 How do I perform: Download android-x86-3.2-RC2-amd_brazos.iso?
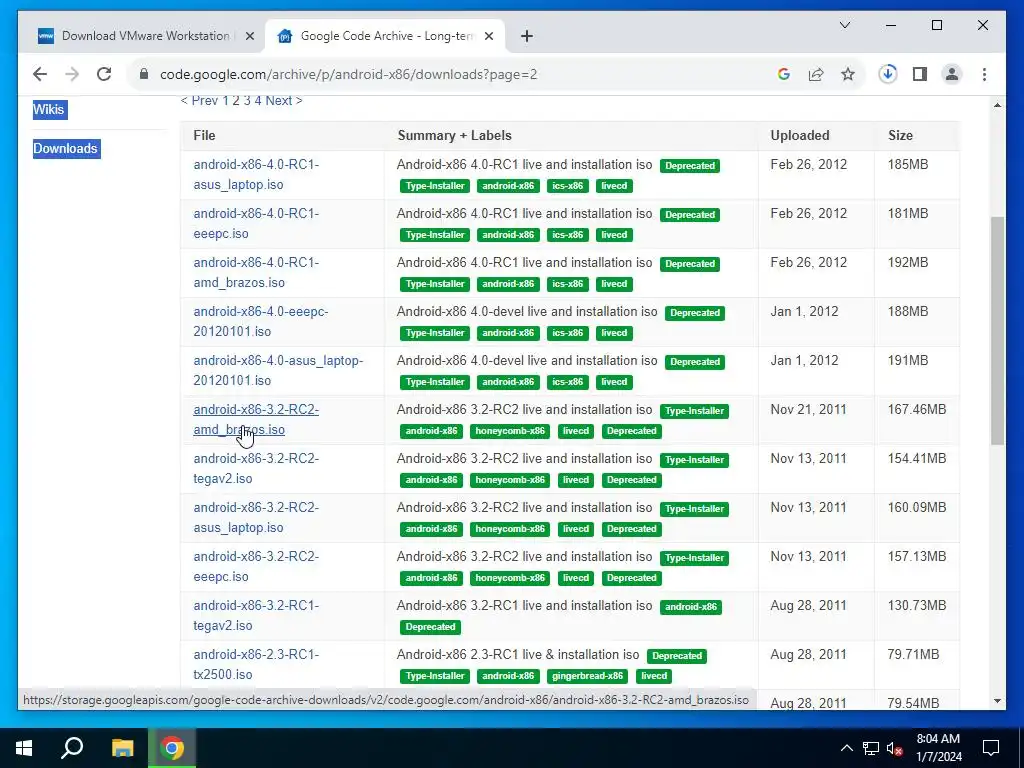click(x=256, y=419)
